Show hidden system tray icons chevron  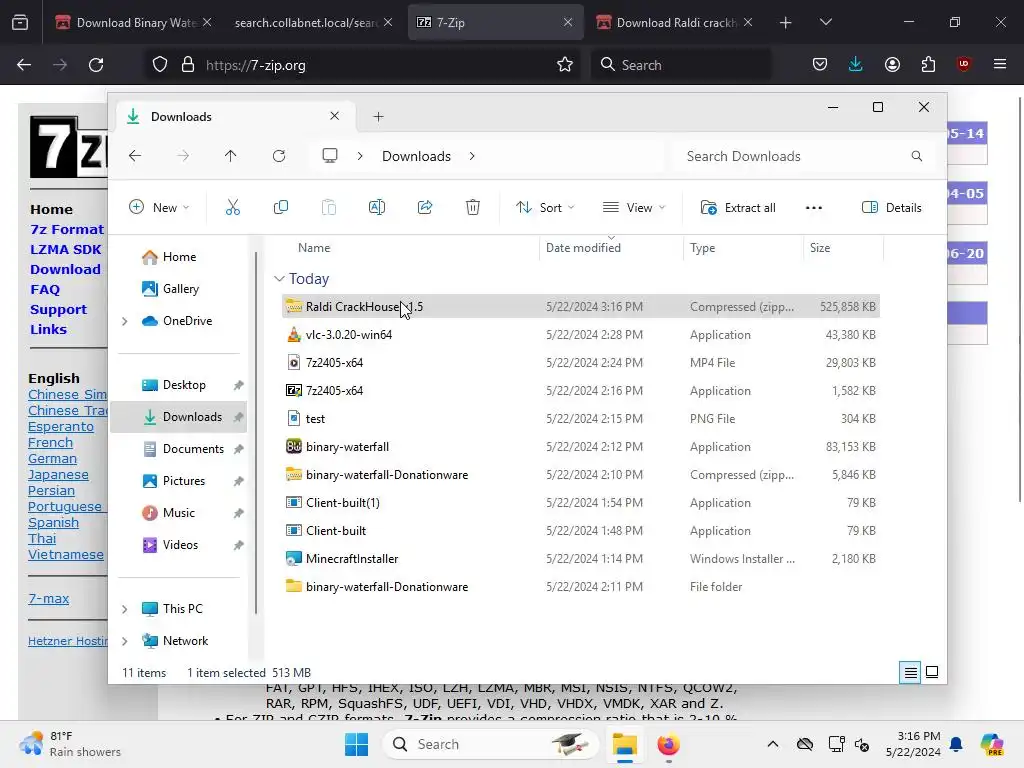[773, 744]
